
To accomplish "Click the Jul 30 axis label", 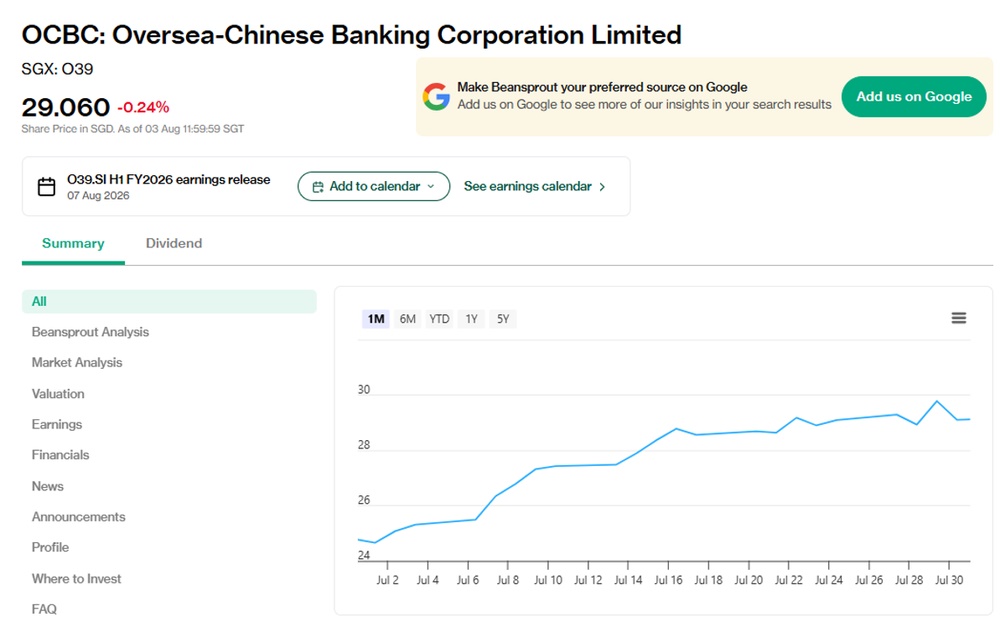I will pos(949,580).
